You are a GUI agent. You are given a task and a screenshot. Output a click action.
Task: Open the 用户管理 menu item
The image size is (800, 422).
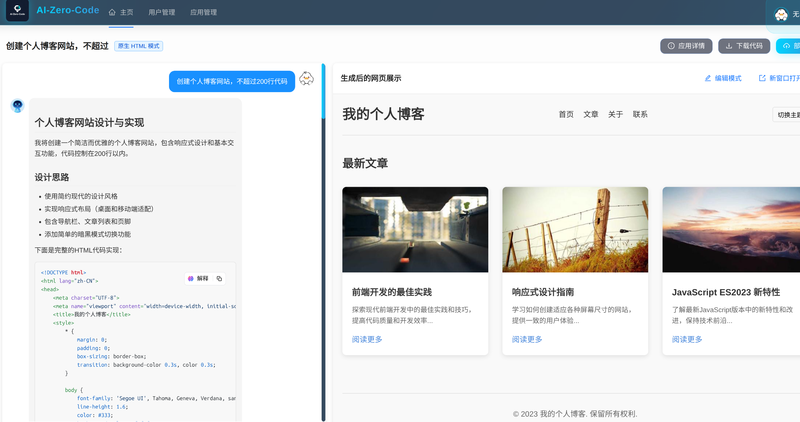162,12
